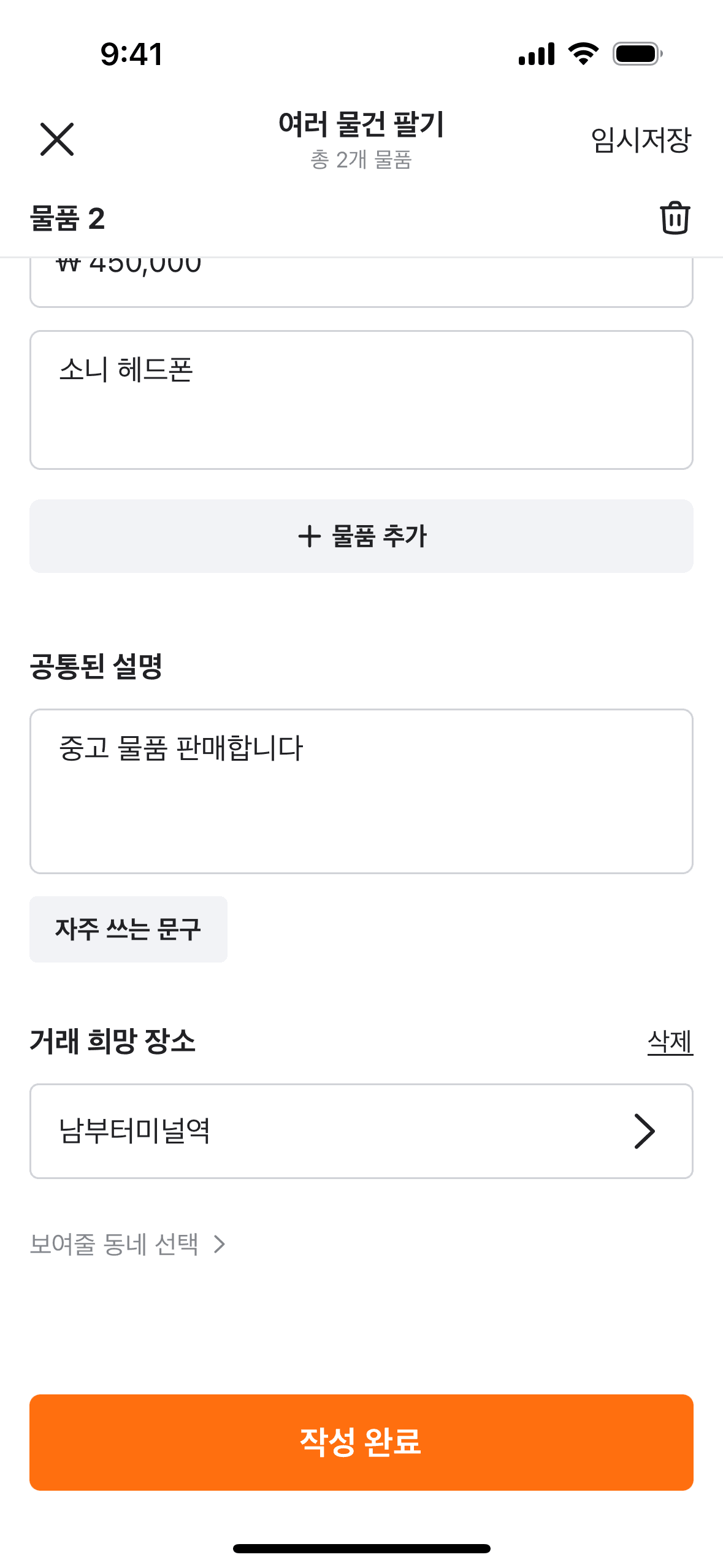Close the multi-item selling form
The height and width of the screenshot is (1568, 723).
tap(57, 139)
